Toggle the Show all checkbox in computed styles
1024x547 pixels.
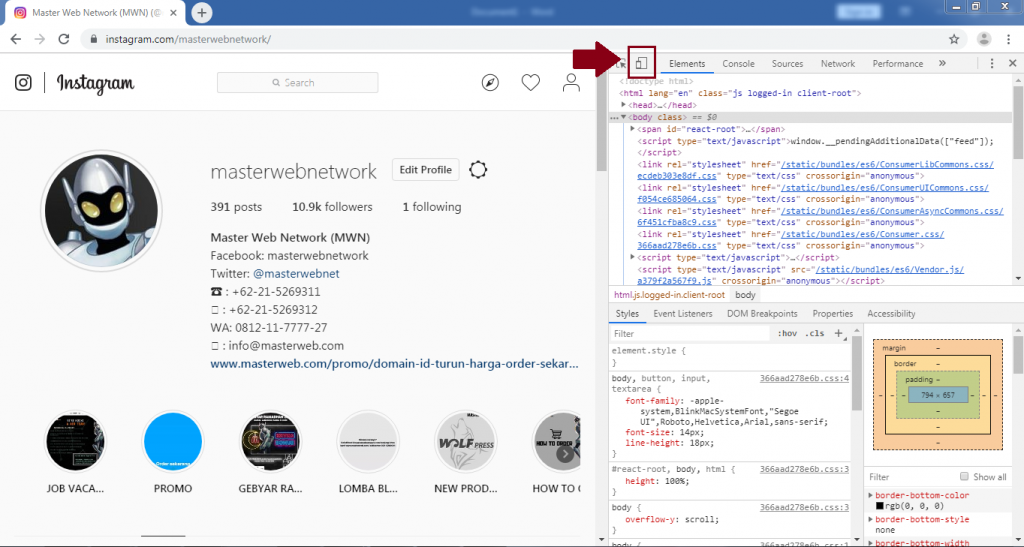(x=964, y=477)
